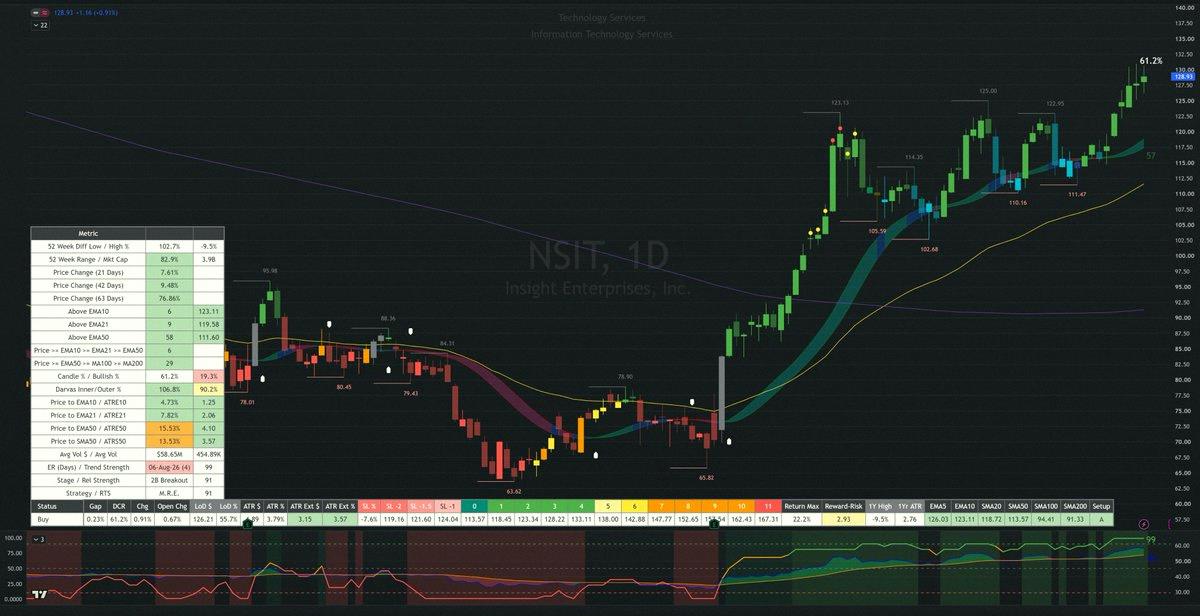
Task: Open the earnings marker below the ATR $ column
Action: coord(247,524)
